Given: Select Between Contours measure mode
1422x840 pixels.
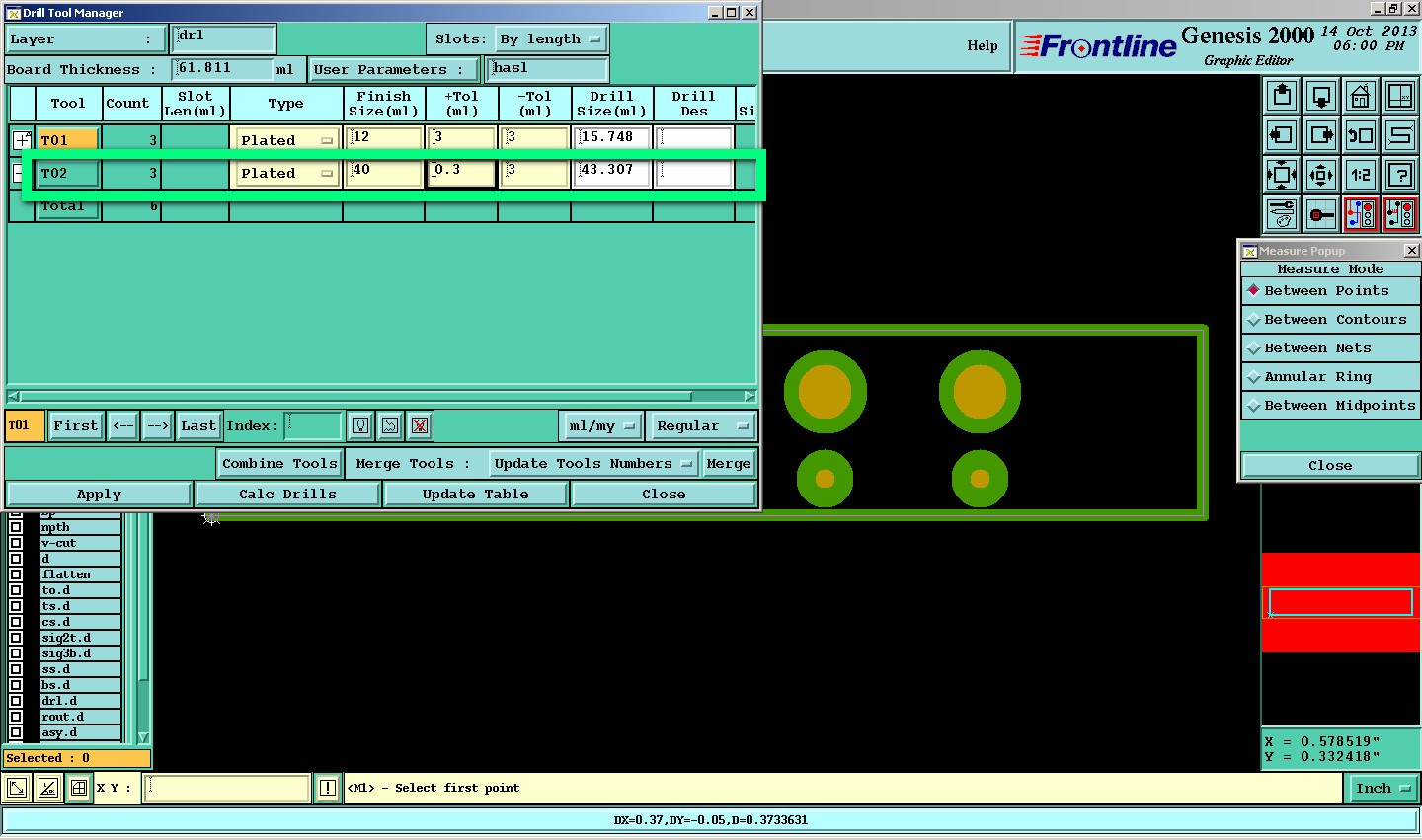Looking at the screenshot, I should tap(1330, 320).
